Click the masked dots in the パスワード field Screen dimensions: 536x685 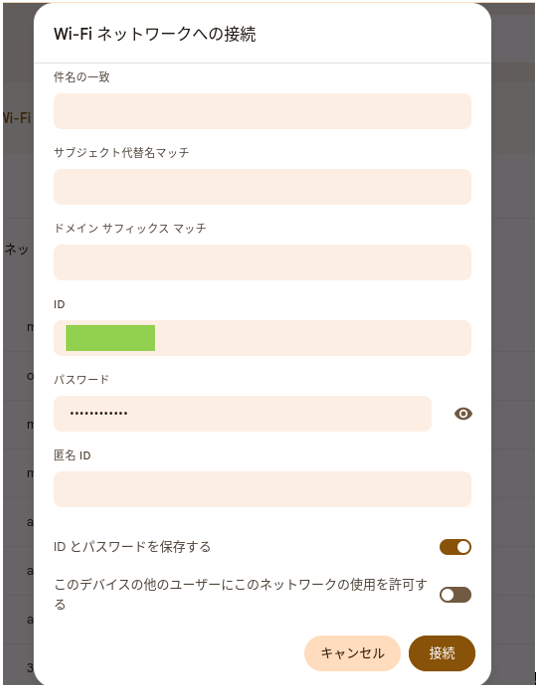tap(99, 413)
